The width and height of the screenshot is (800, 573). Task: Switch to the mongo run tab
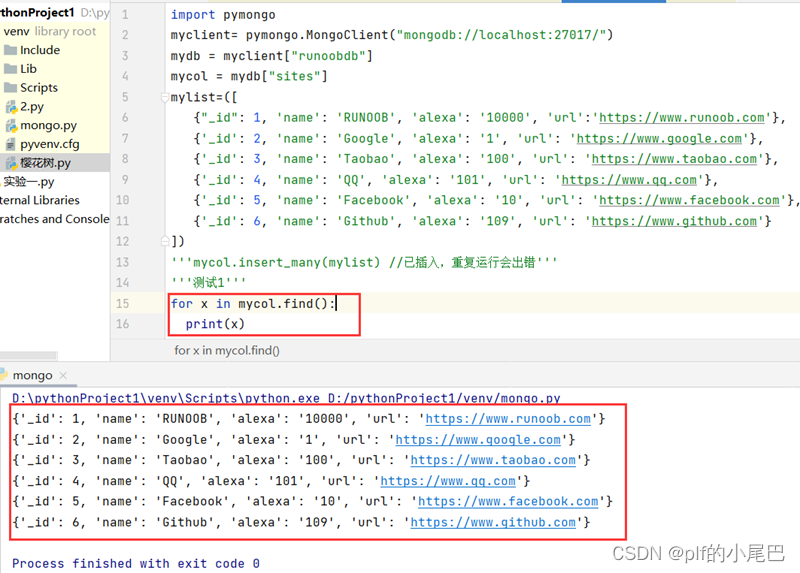pos(32,376)
